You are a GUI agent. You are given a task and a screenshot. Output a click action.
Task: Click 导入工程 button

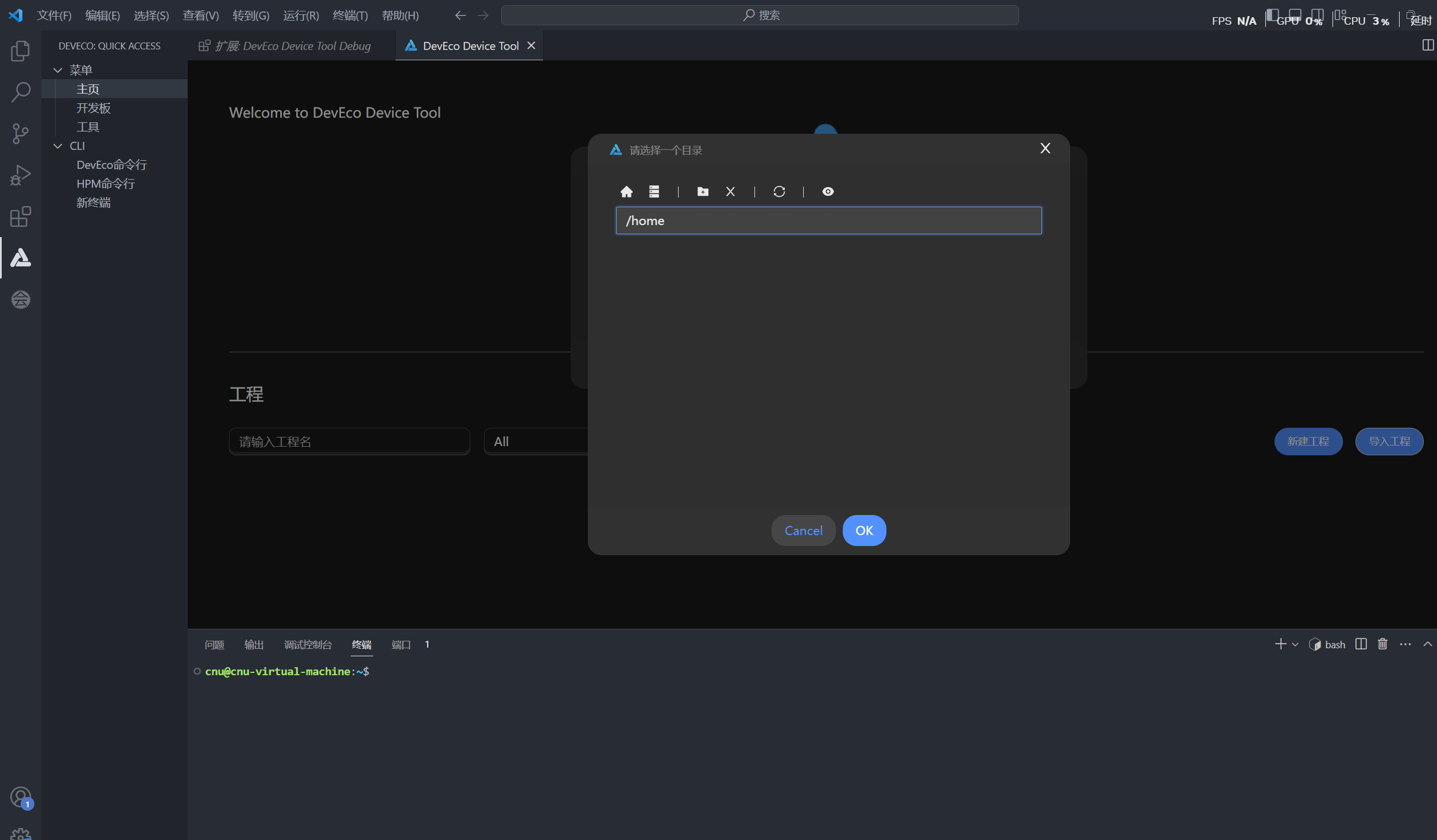1389,442
